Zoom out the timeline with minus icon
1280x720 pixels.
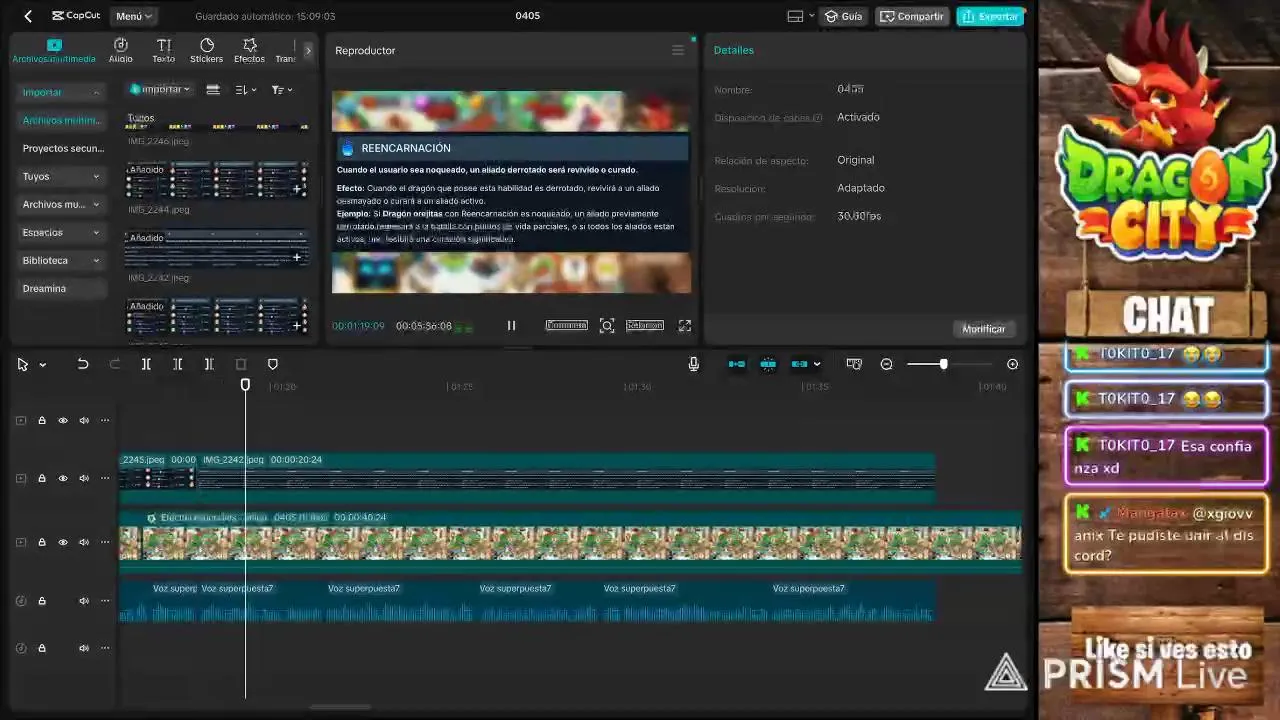tap(886, 364)
